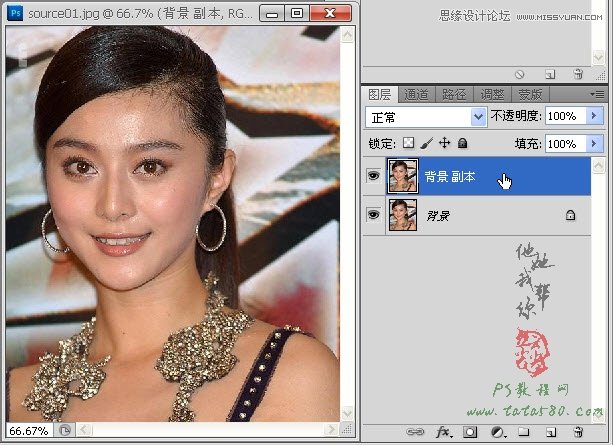Viewport: 613px width, 445px height.
Task: Toggle lock image pixels brush icon
Action: click(426, 144)
